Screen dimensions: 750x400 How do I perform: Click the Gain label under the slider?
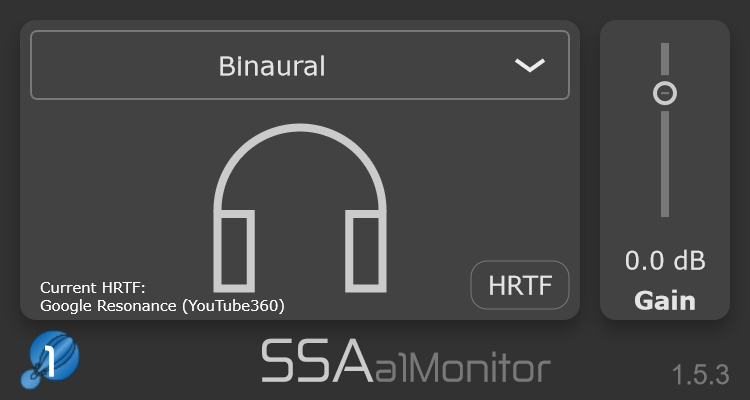665,301
